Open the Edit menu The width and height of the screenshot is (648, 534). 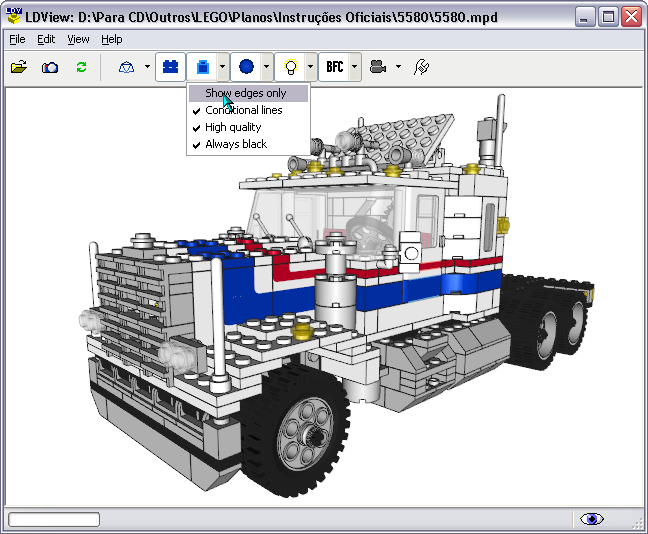click(x=46, y=39)
